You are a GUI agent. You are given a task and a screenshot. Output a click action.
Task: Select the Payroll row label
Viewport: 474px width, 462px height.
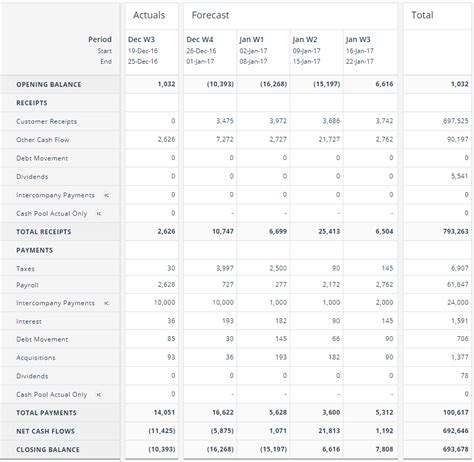27,285
